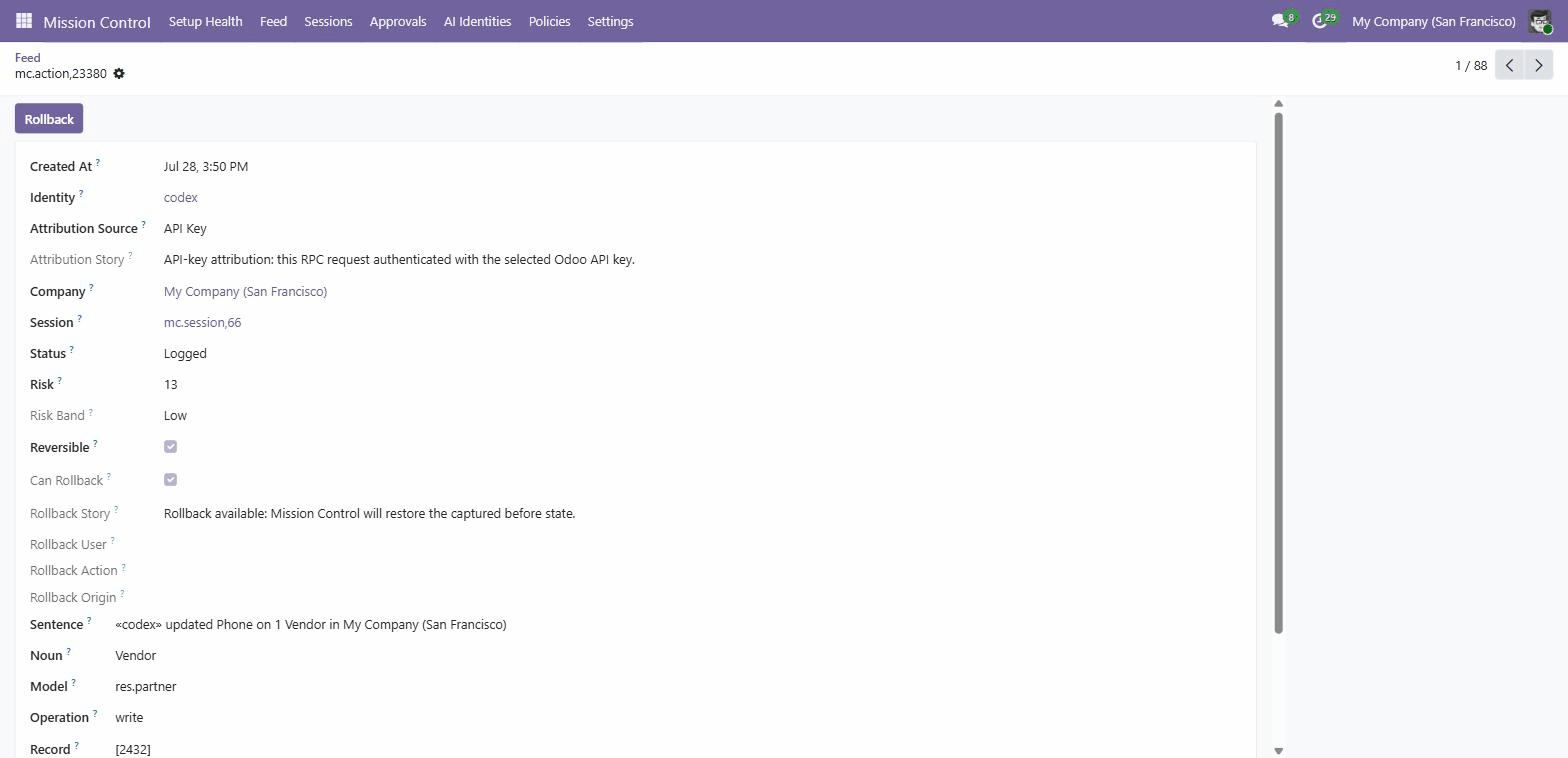
Task: Open the apps grid menu icon
Action: coord(24,21)
